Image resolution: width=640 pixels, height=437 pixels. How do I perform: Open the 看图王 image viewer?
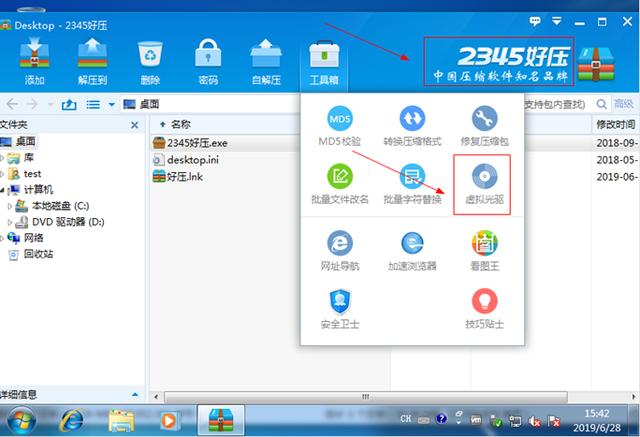(x=483, y=250)
